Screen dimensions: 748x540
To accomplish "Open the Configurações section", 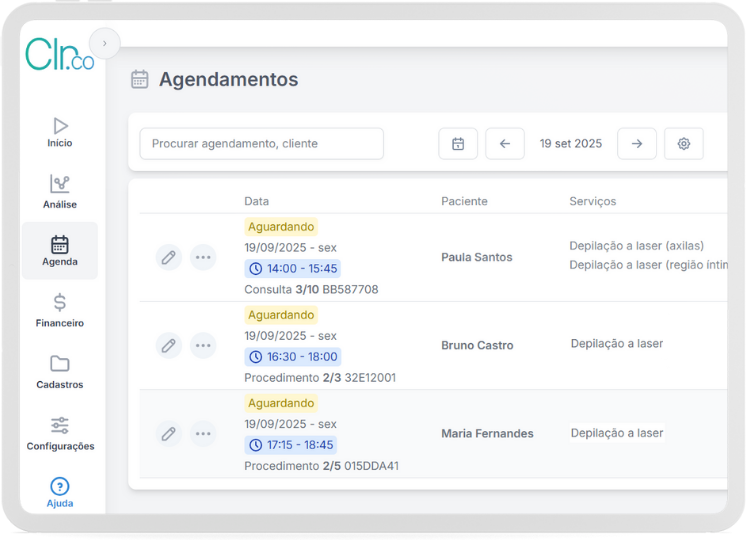I will [60, 434].
